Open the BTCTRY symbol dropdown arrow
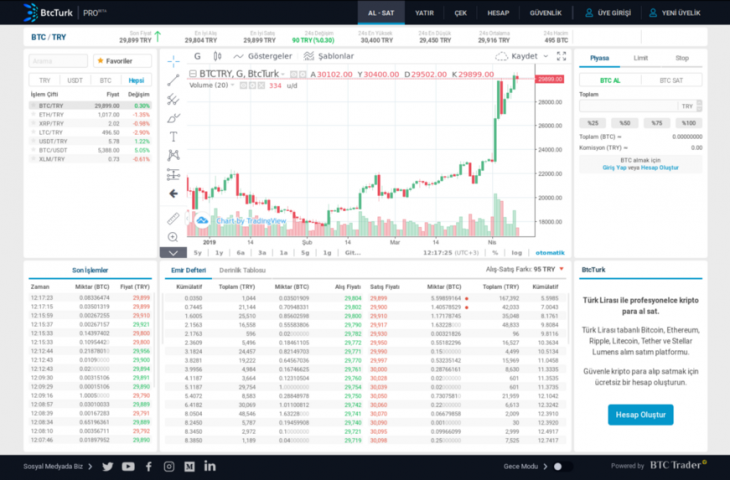Image resolution: width=730 pixels, height=480 pixels. click(x=283, y=74)
